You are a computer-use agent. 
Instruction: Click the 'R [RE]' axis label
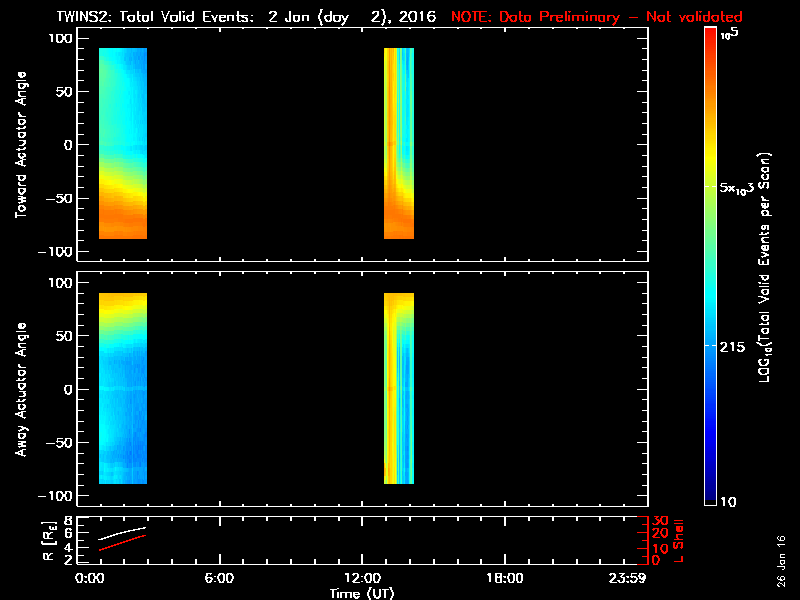pyautogui.click(x=49, y=541)
